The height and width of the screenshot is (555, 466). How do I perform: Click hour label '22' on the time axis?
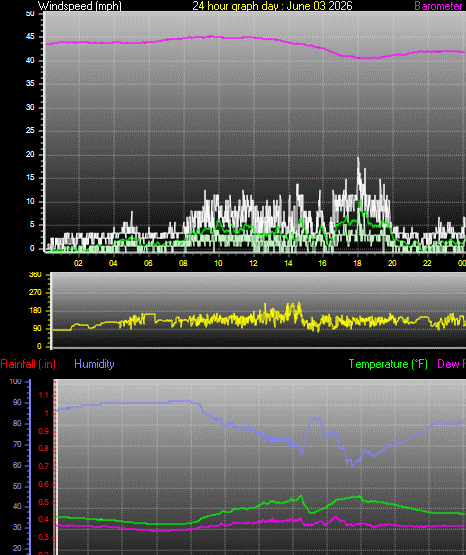(427, 263)
